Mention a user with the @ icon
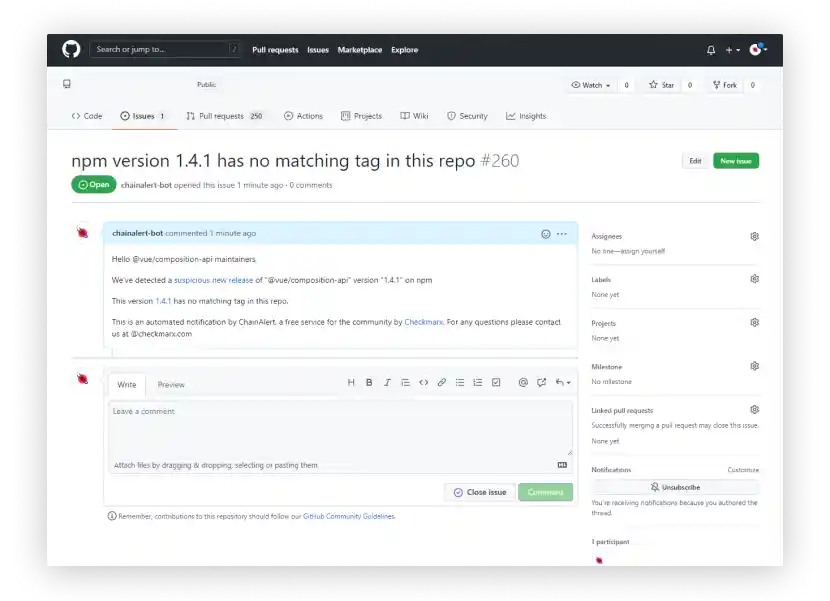The image size is (830, 601). (x=523, y=382)
